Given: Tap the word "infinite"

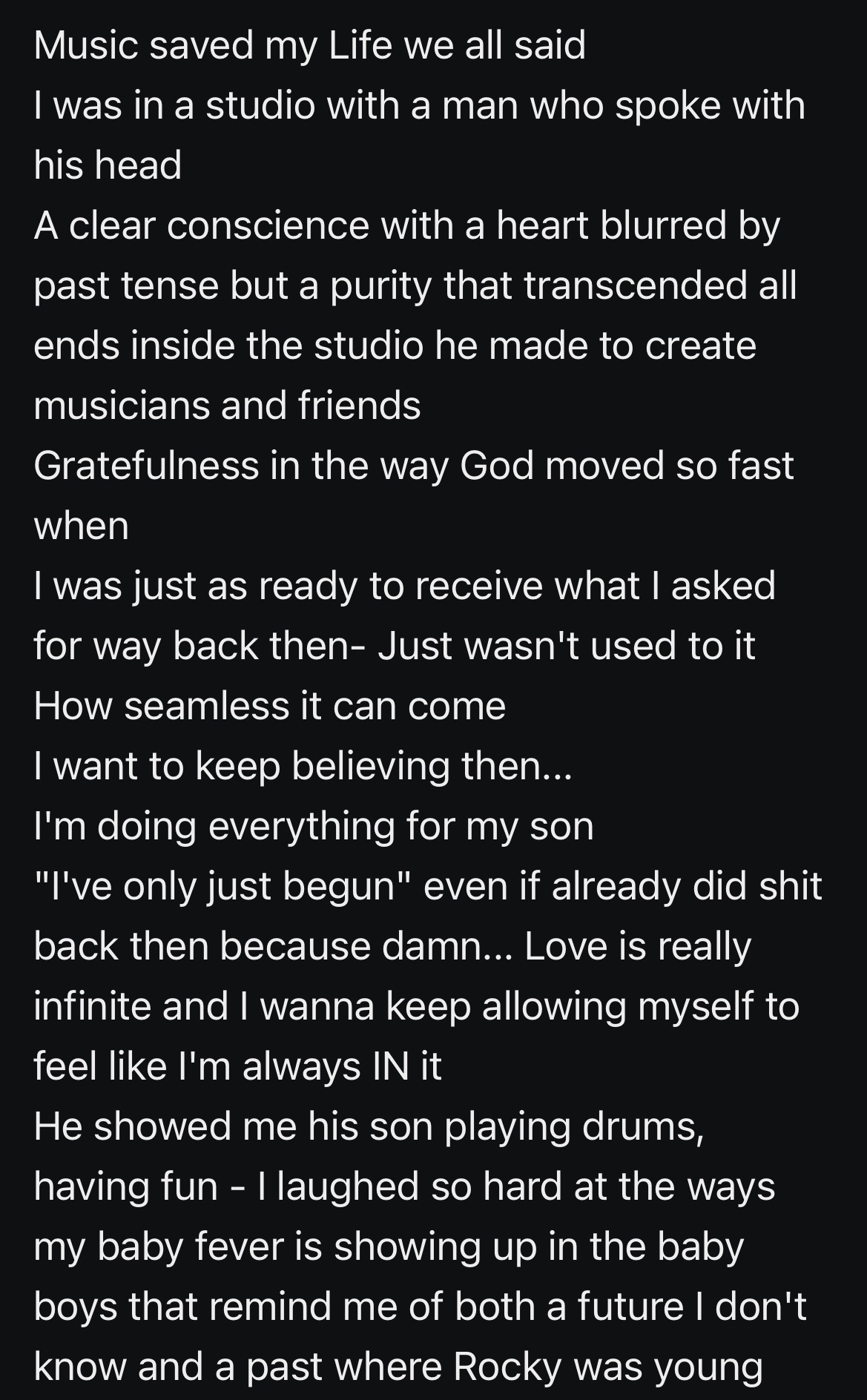Looking at the screenshot, I should (x=93, y=1006).
